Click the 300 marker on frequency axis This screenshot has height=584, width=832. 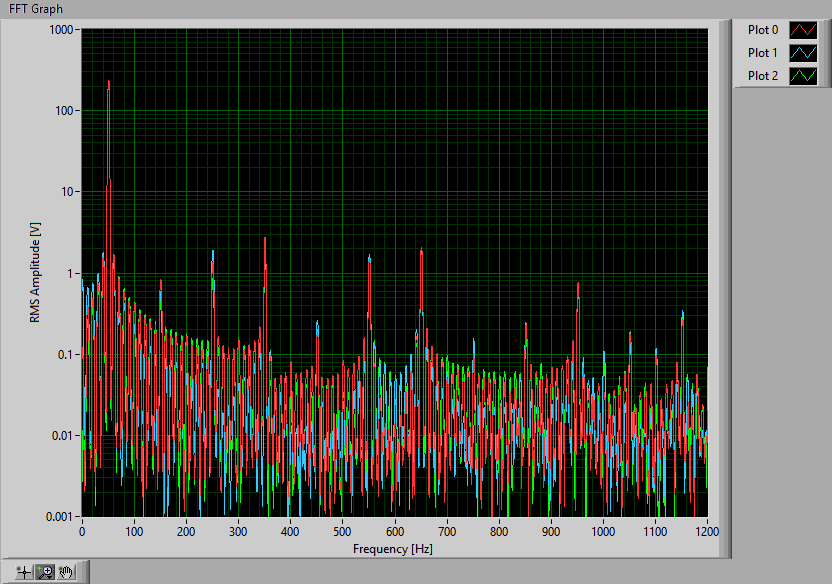(x=238, y=533)
